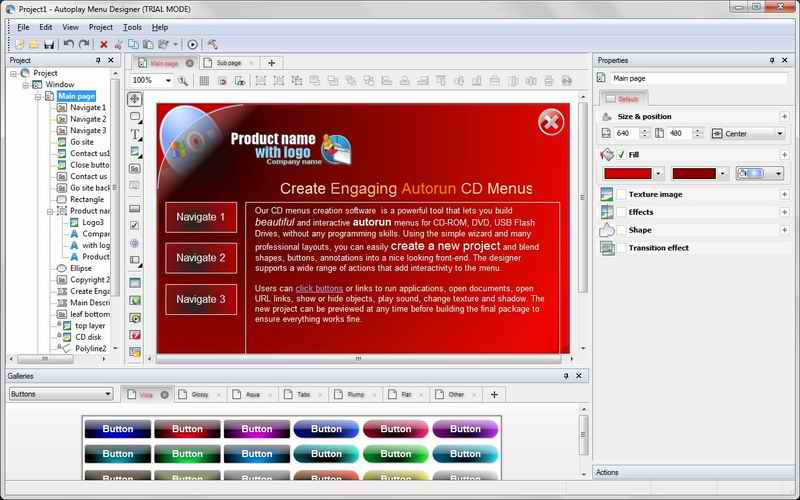Open the Center alignment dropdown
The height and width of the screenshot is (500, 800).
(x=779, y=134)
